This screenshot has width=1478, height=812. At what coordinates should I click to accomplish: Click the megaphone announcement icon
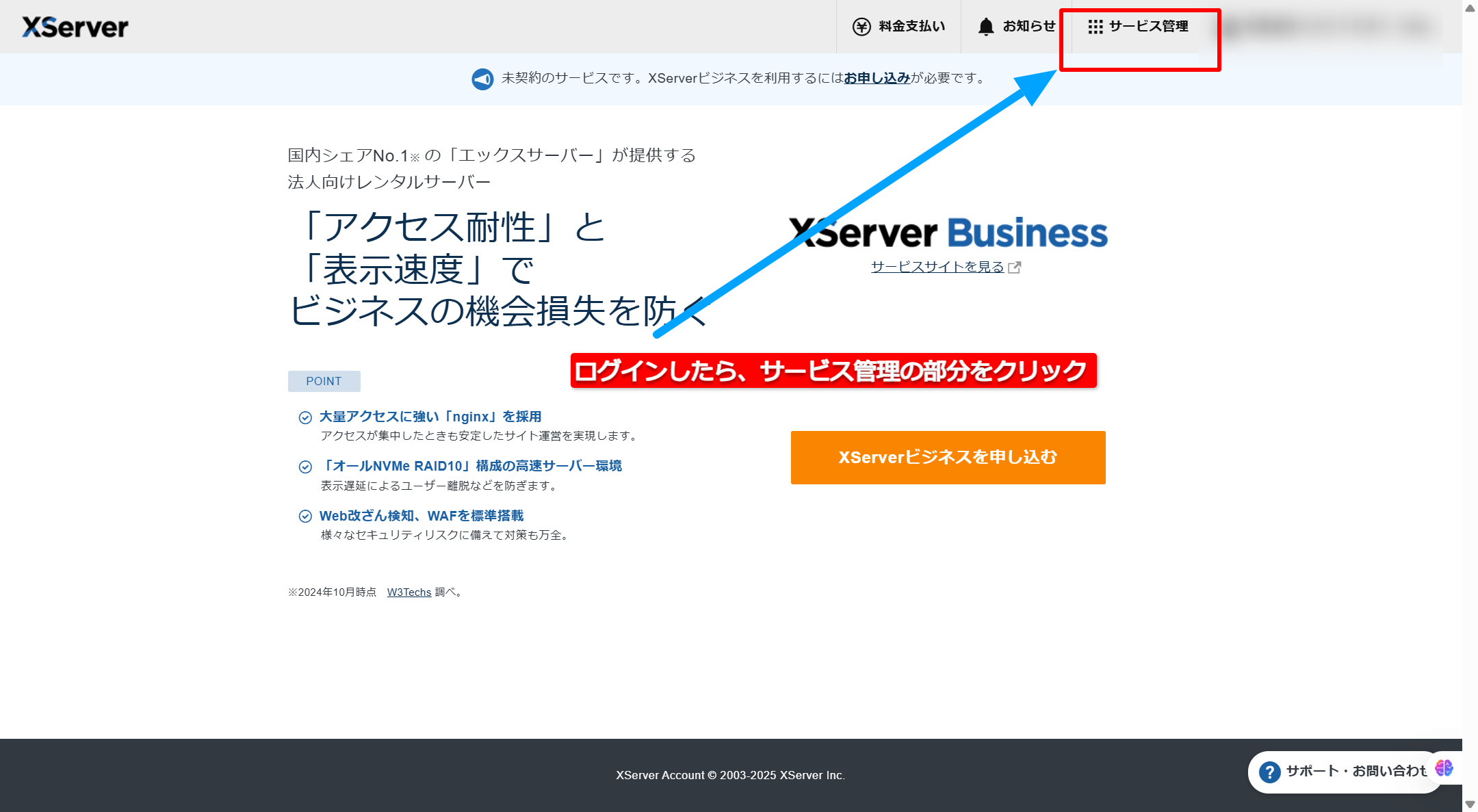click(482, 79)
